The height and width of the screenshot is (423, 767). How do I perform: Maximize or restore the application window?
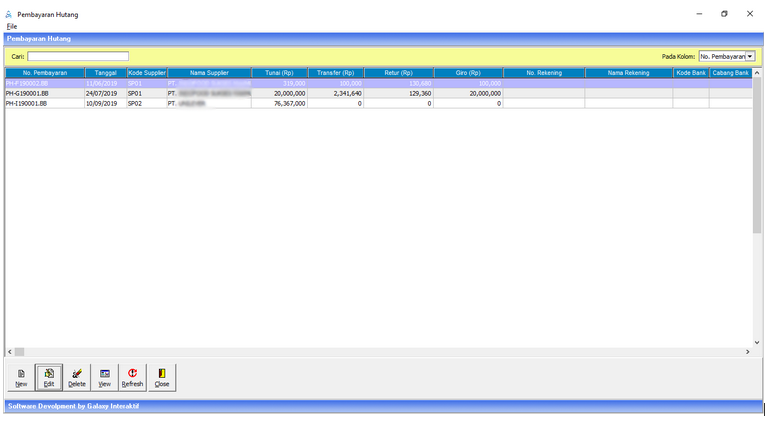[x=724, y=14]
